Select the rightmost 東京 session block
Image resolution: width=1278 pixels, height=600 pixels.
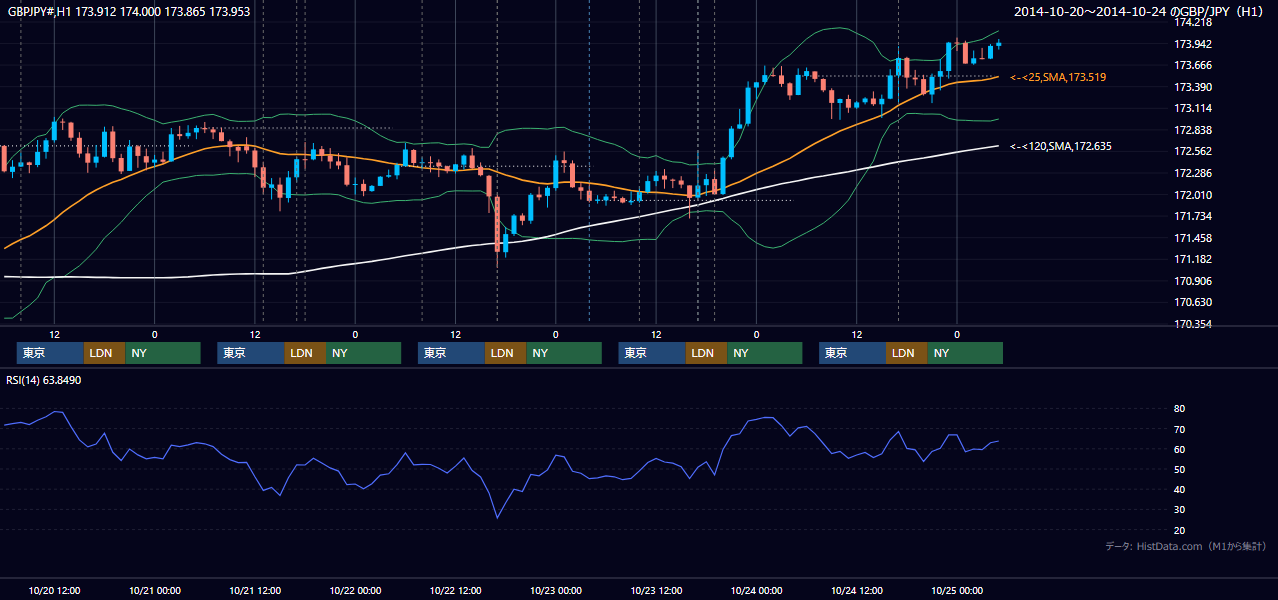tap(853, 353)
